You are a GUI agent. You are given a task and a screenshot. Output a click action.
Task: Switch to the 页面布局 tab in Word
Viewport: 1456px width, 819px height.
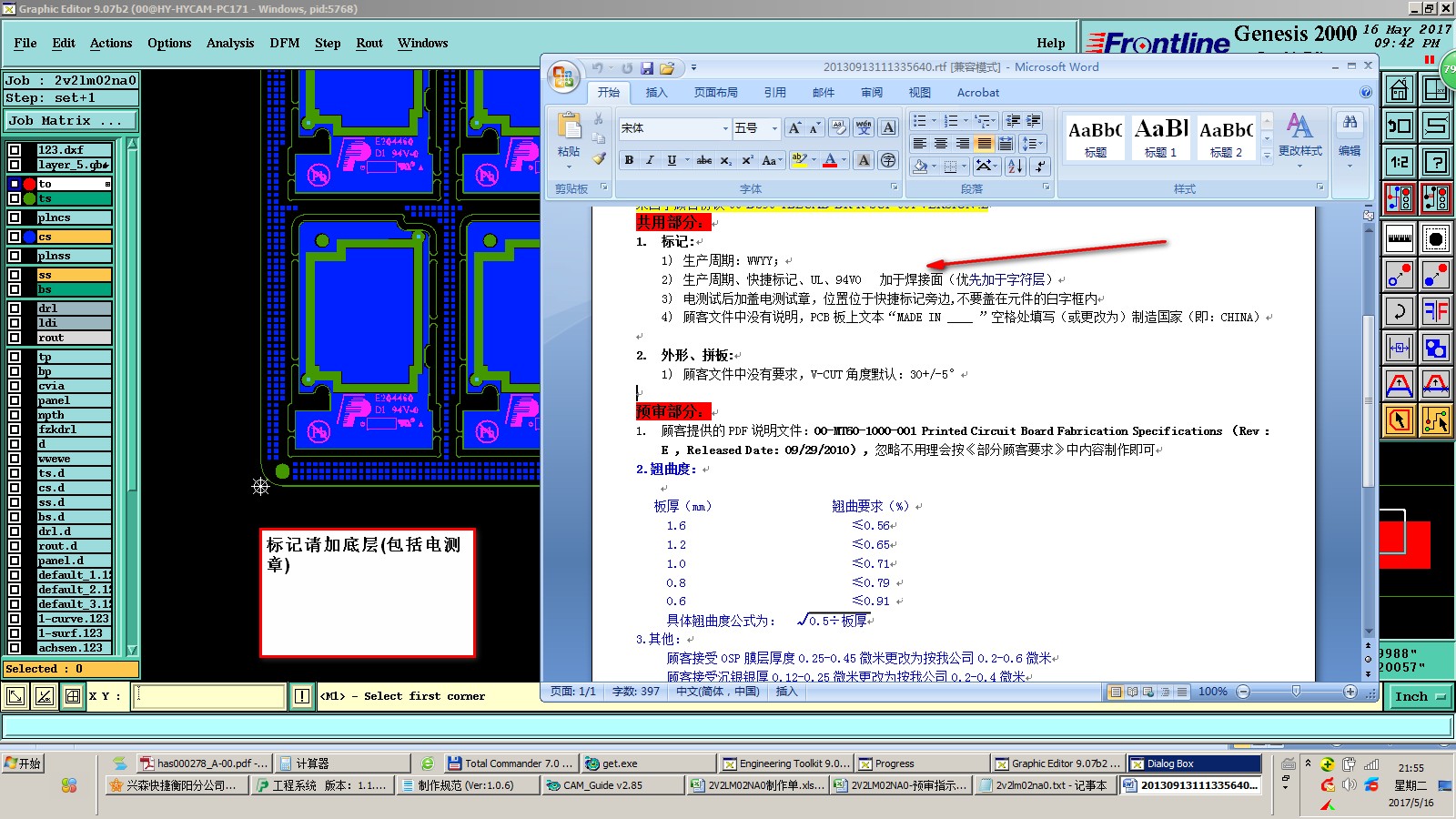pos(715,92)
